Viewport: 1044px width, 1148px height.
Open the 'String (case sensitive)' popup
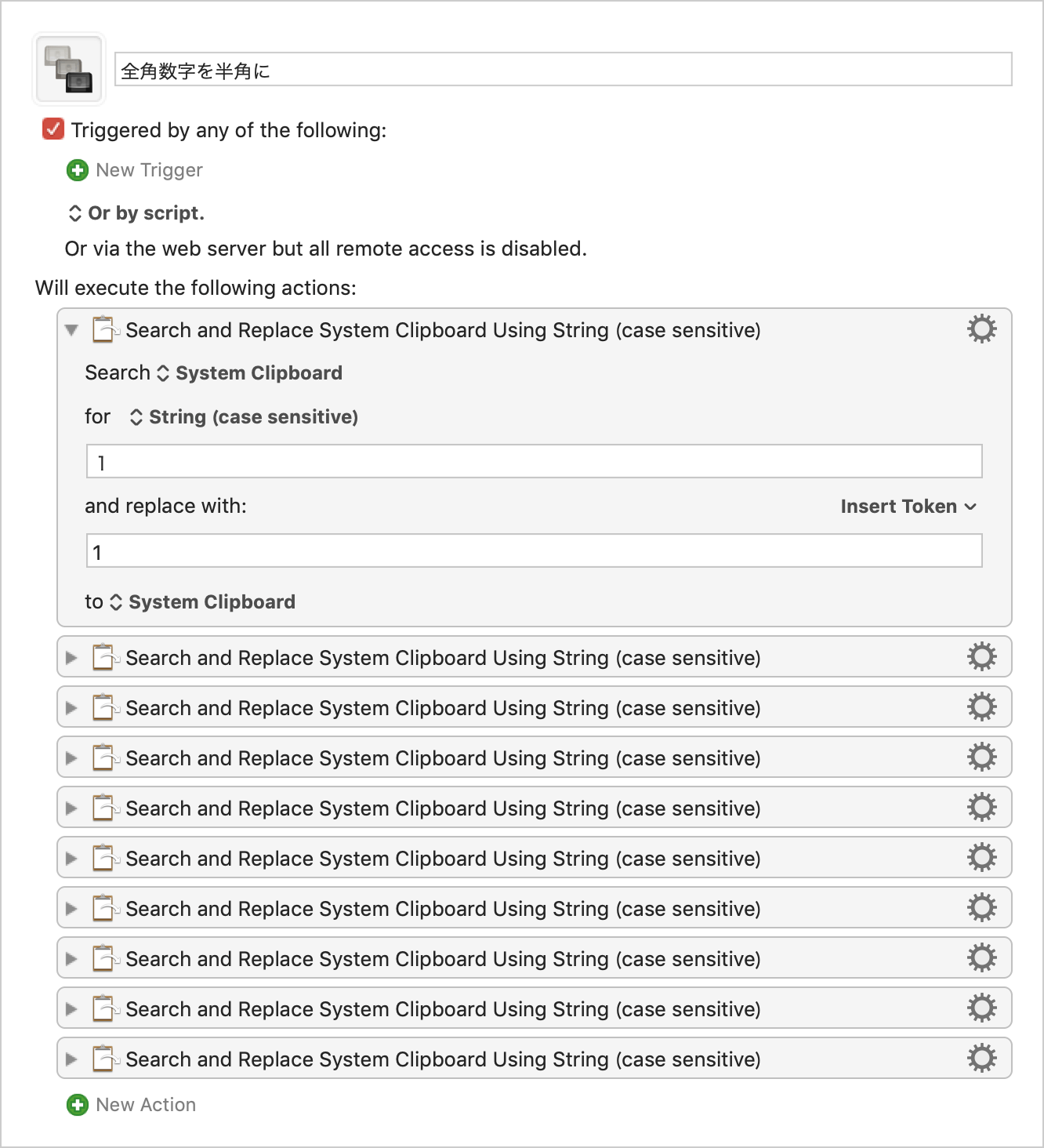click(x=244, y=417)
